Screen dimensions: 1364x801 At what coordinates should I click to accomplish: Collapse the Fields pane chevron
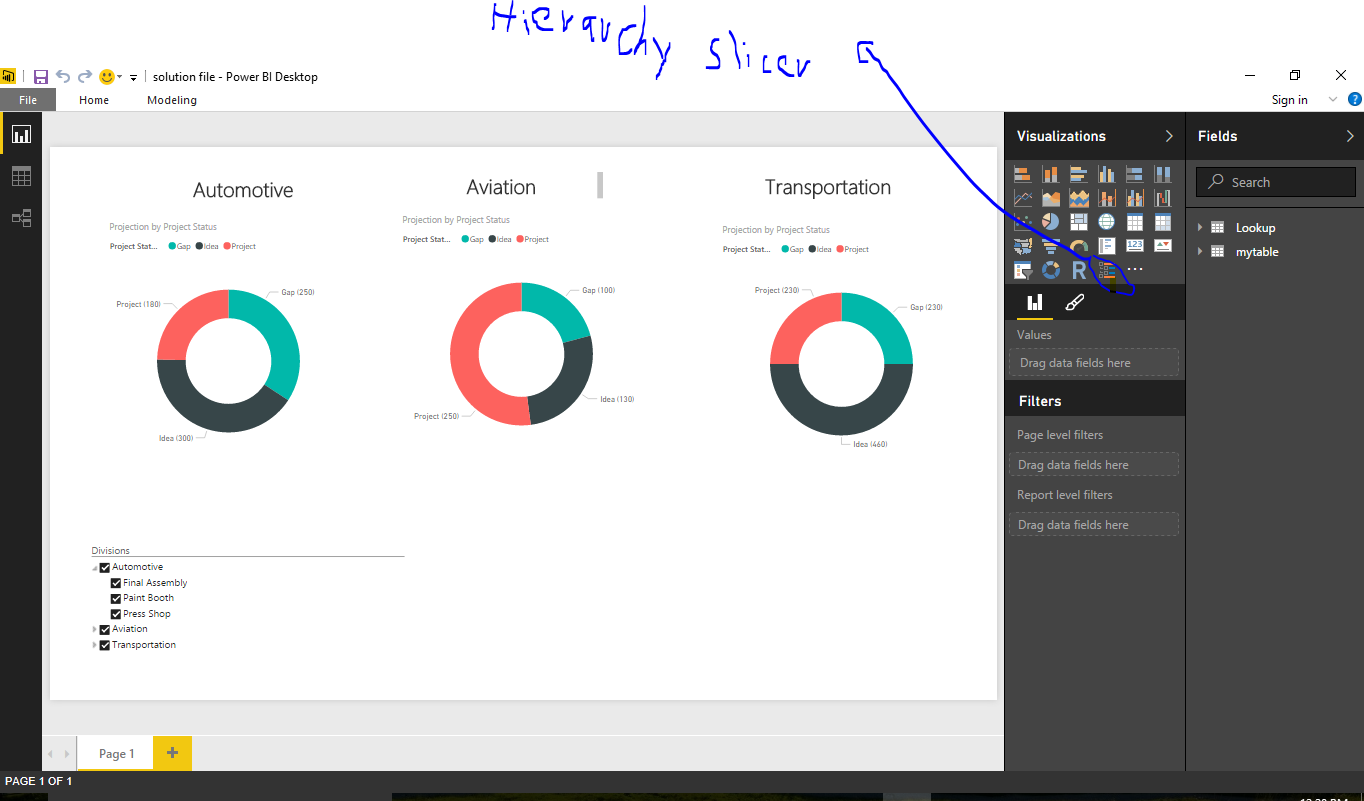coord(1350,136)
